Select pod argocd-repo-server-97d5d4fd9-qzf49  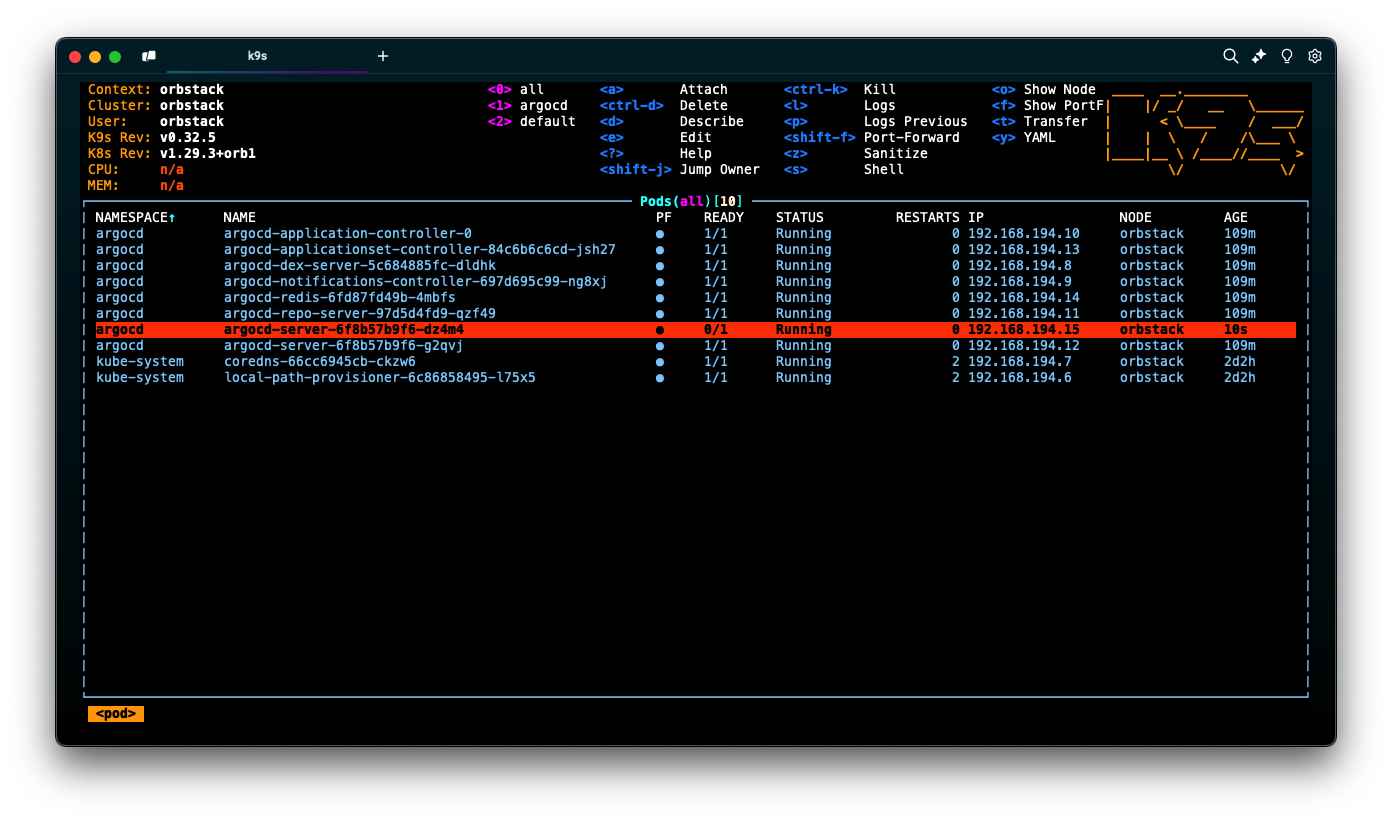click(x=695, y=314)
